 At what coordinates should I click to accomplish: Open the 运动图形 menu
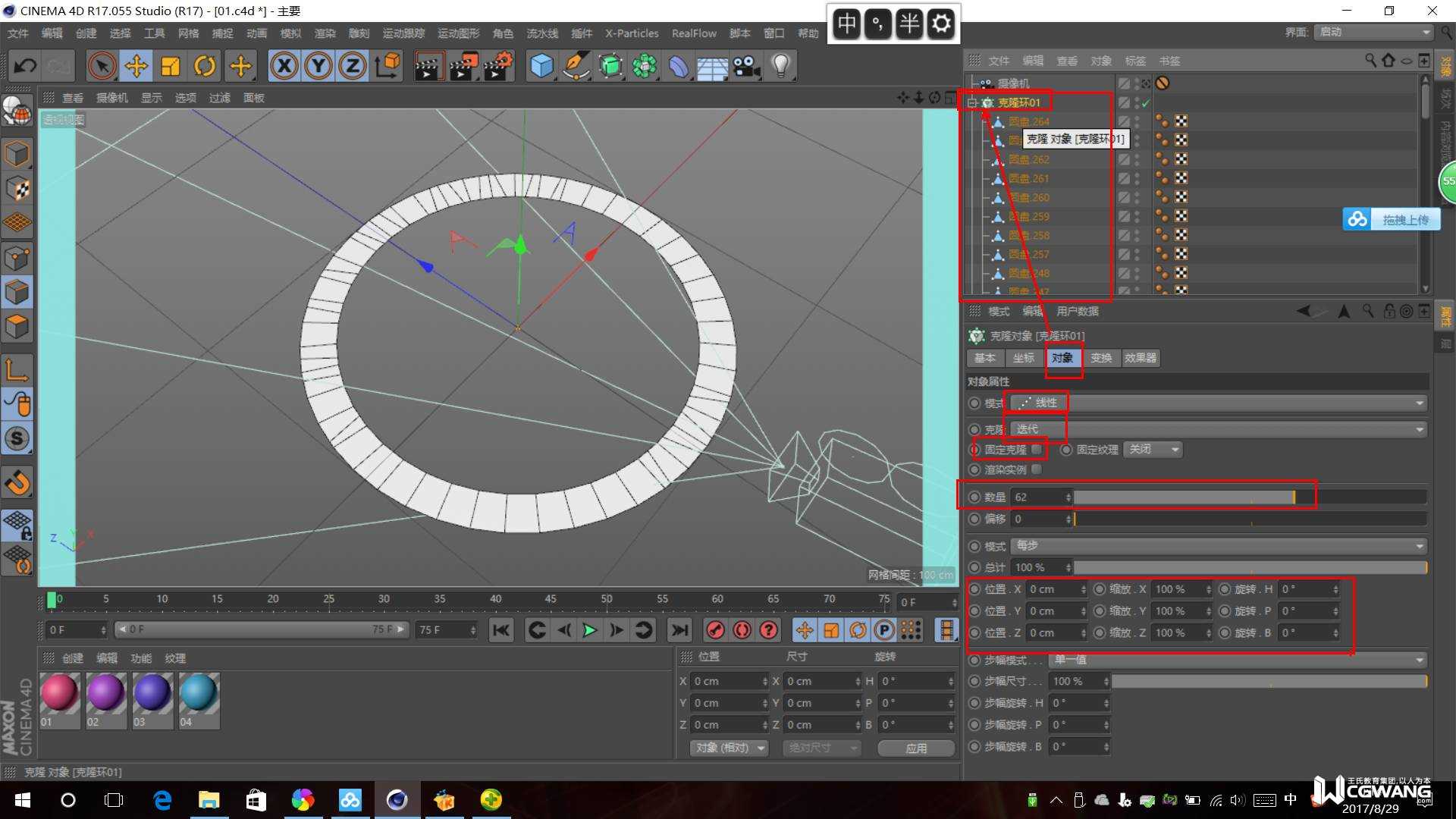tap(458, 33)
